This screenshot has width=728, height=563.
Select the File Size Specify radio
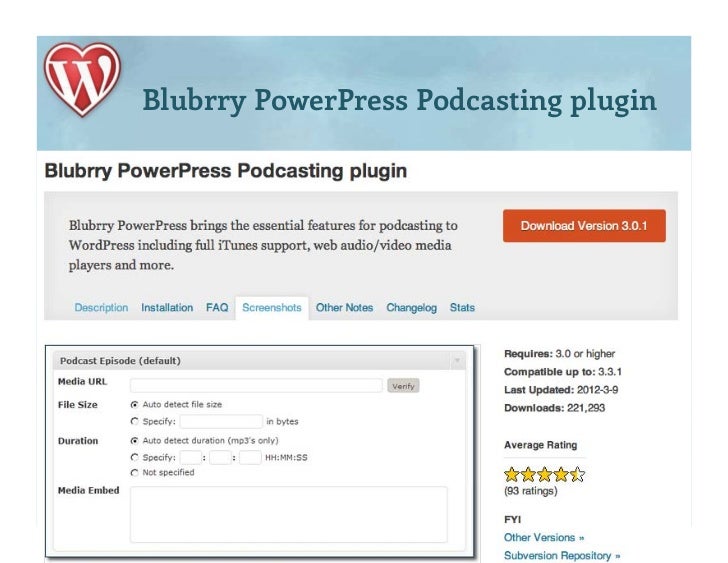tap(135, 421)
